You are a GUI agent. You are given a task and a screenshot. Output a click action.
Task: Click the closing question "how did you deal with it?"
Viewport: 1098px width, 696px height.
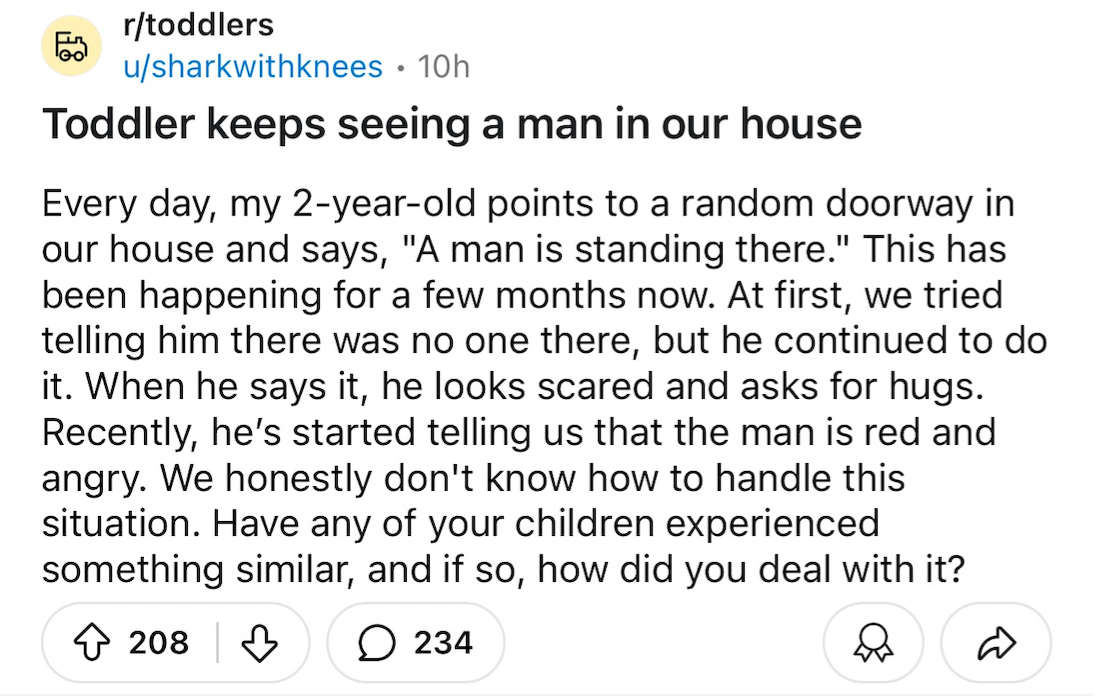coord(751,569)
